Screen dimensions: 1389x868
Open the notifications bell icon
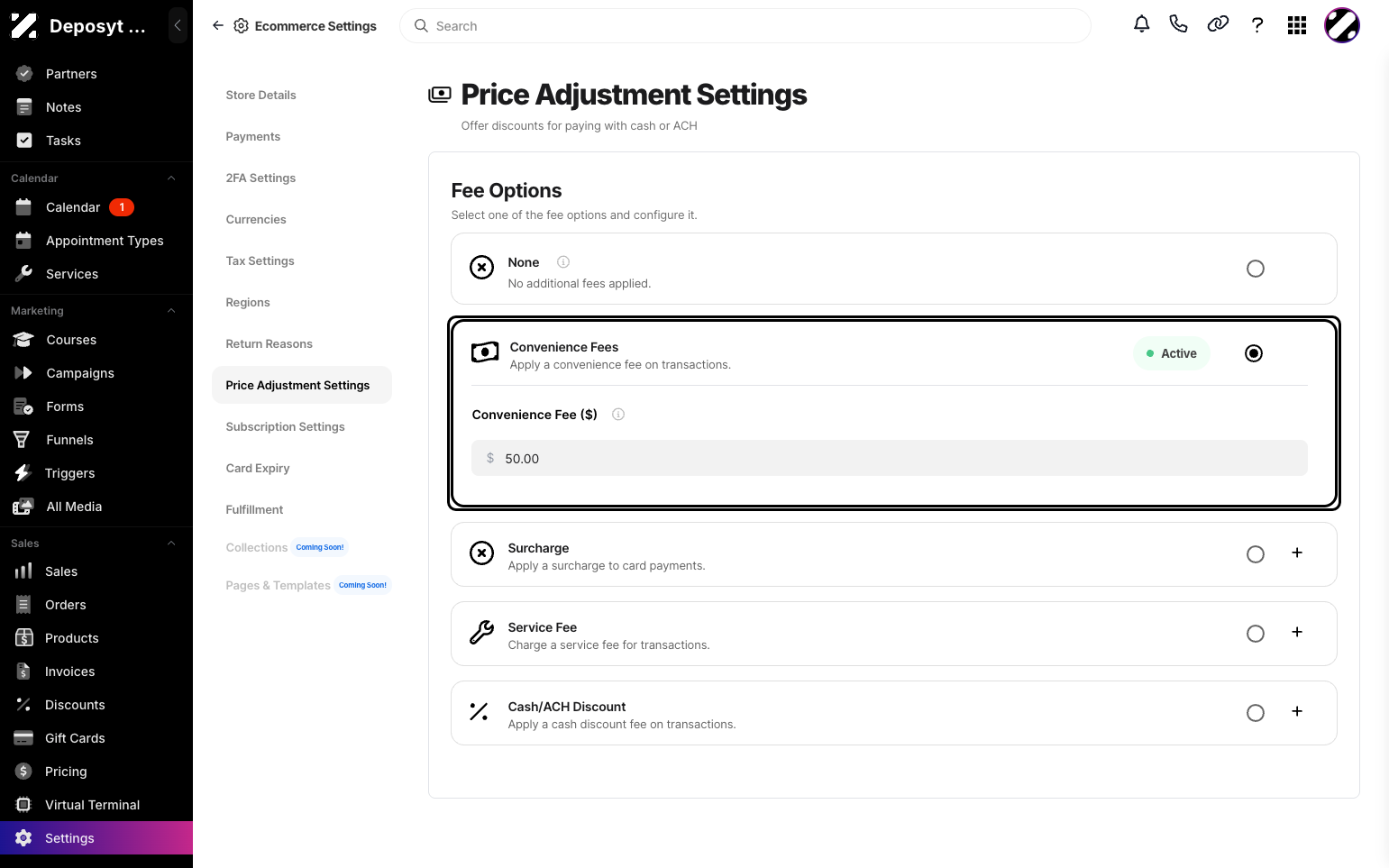point(1141,25)
